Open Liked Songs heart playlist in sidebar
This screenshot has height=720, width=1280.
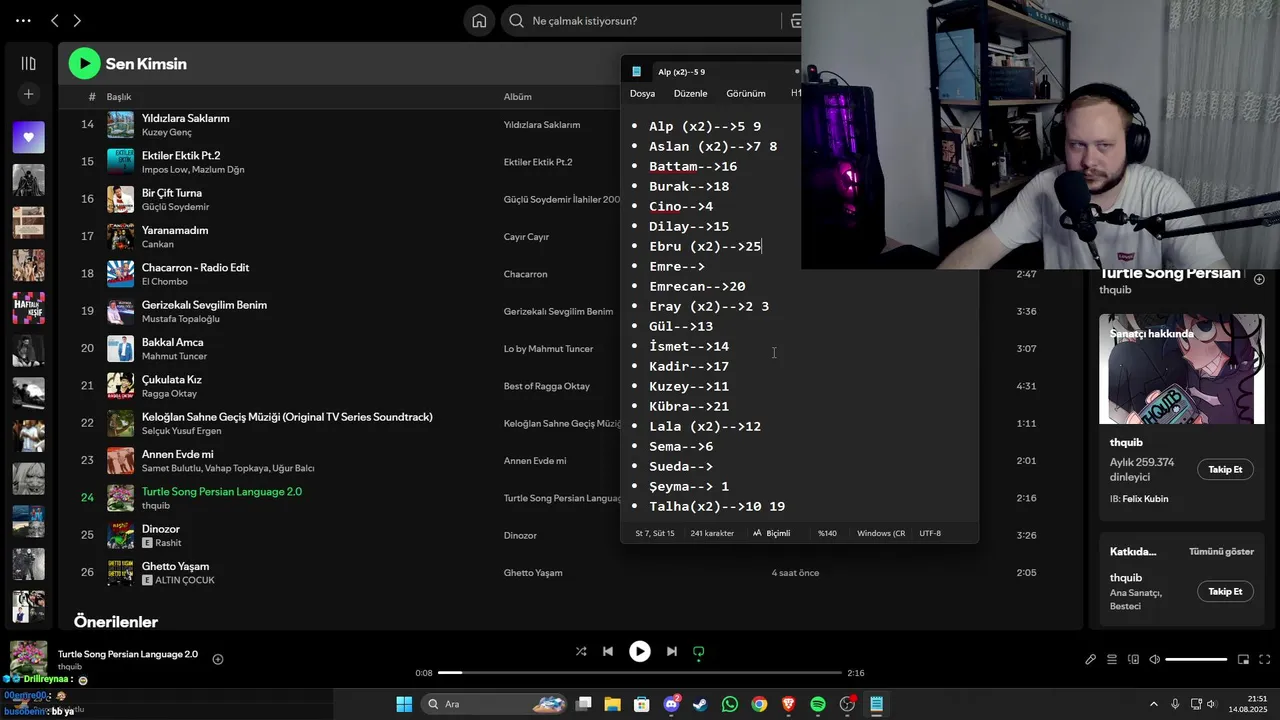[x=28, y=137]
